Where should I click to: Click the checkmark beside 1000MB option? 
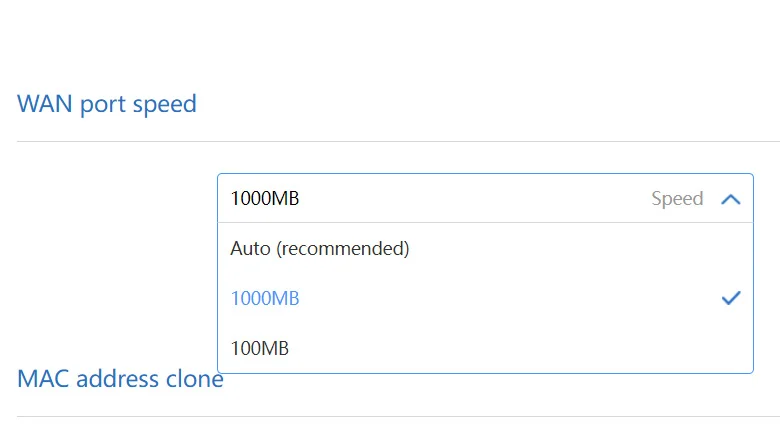click(730, 298)
